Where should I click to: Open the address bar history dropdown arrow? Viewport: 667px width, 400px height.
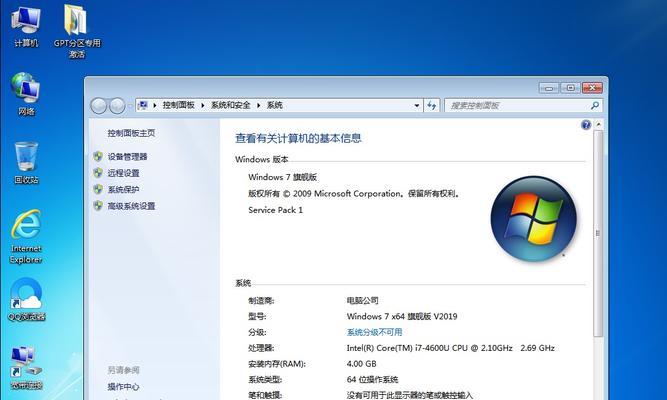click(x=417, y=106)
